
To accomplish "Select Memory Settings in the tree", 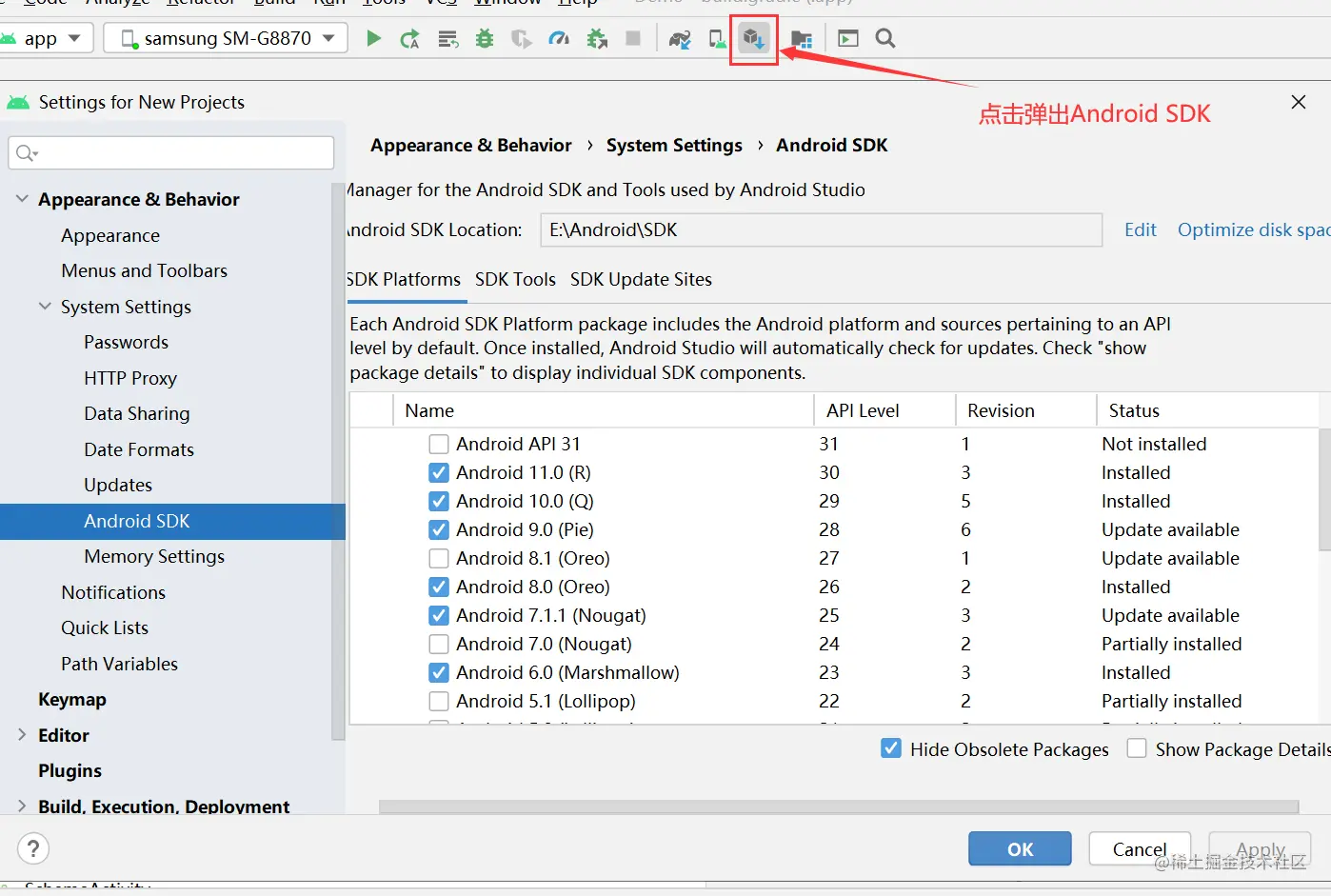I will tap(154, 556).
